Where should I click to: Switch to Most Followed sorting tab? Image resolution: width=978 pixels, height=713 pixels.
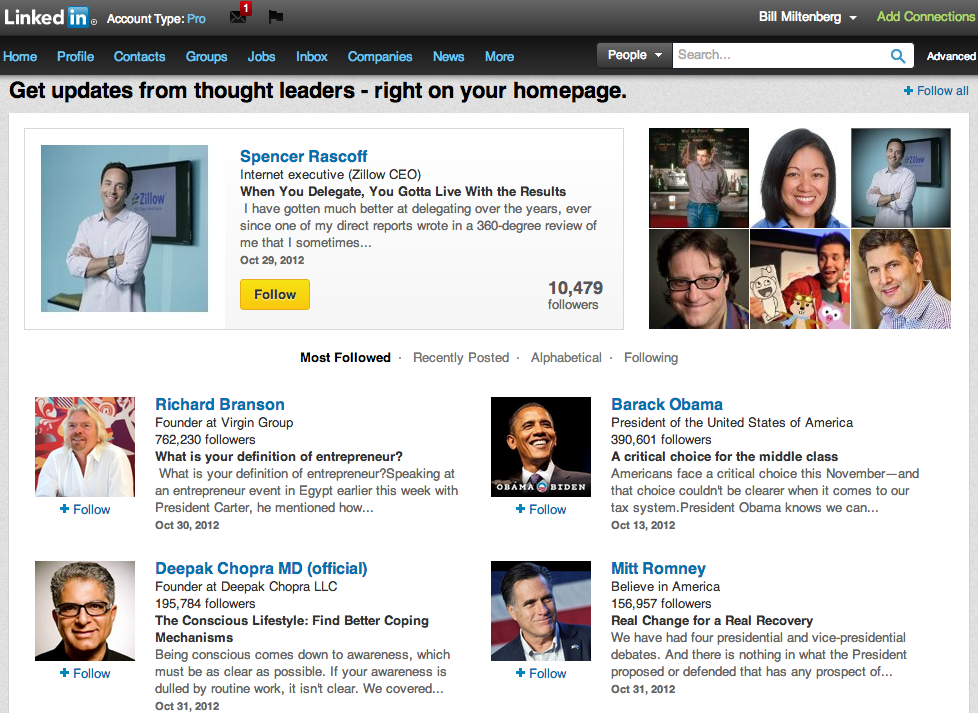click(x=346, y=357)
